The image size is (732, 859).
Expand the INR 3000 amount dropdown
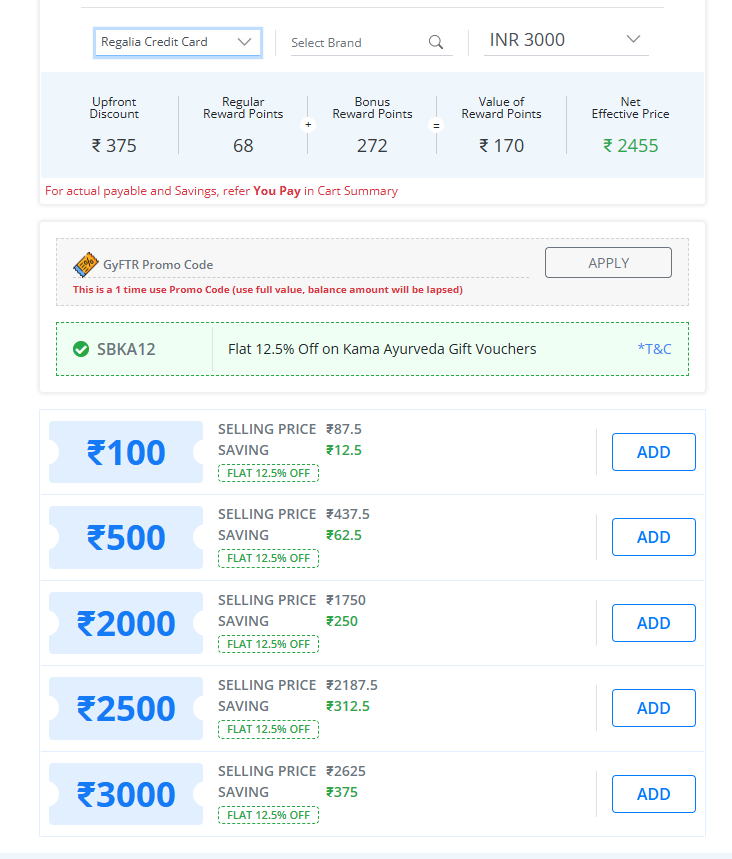566,40
